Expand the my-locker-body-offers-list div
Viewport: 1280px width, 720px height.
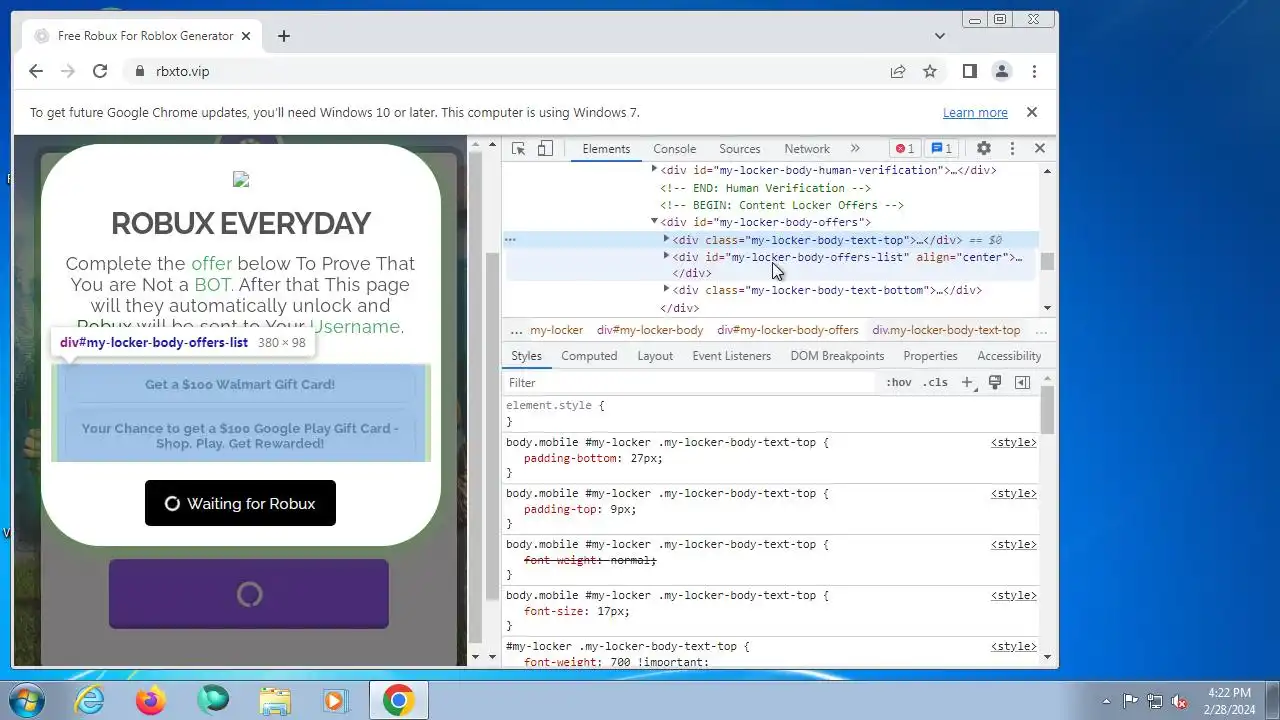point(666,257)
